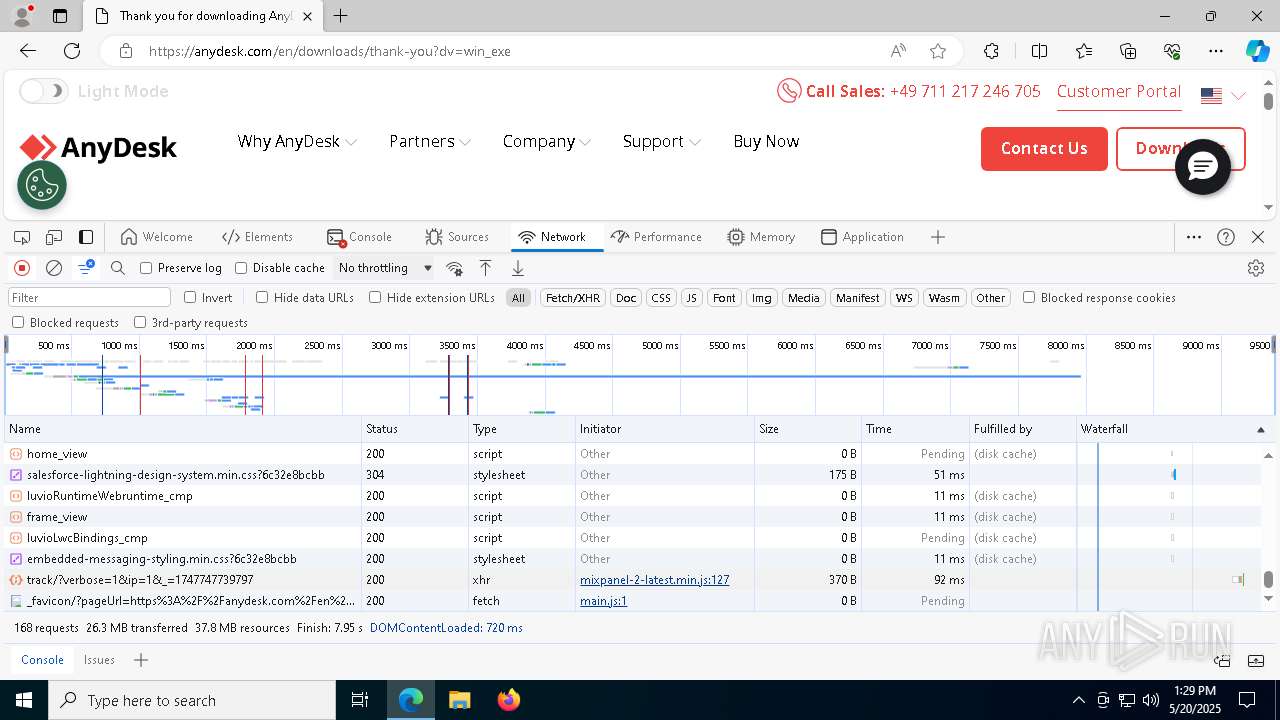Open Read aloud icon in address bar

898,51
